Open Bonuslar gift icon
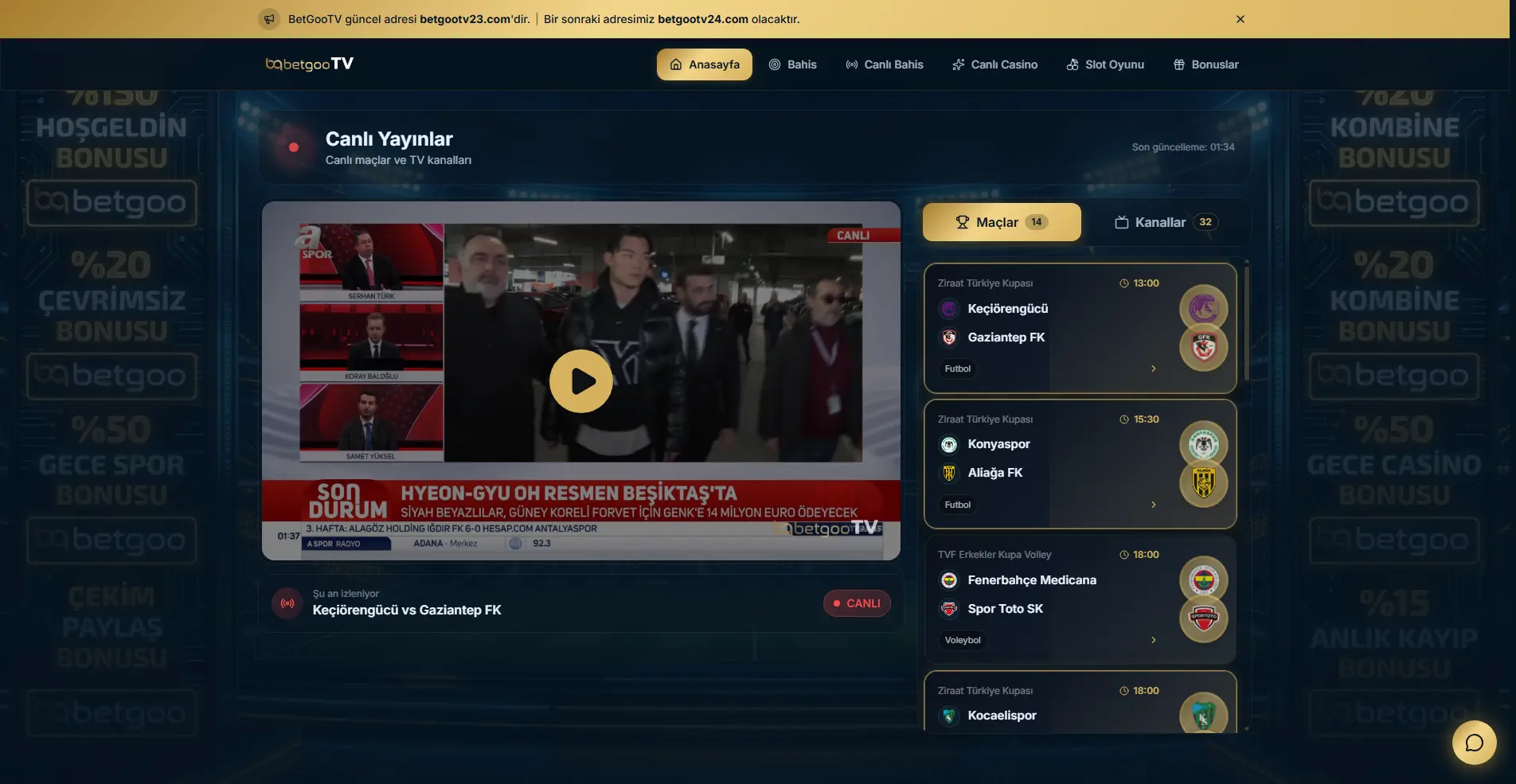 tap(1178, 64)
